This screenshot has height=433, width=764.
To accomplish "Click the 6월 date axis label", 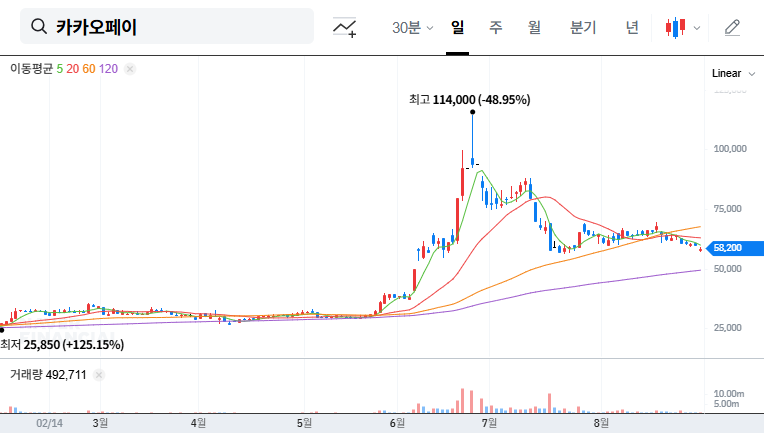I will tap(397, 423).
